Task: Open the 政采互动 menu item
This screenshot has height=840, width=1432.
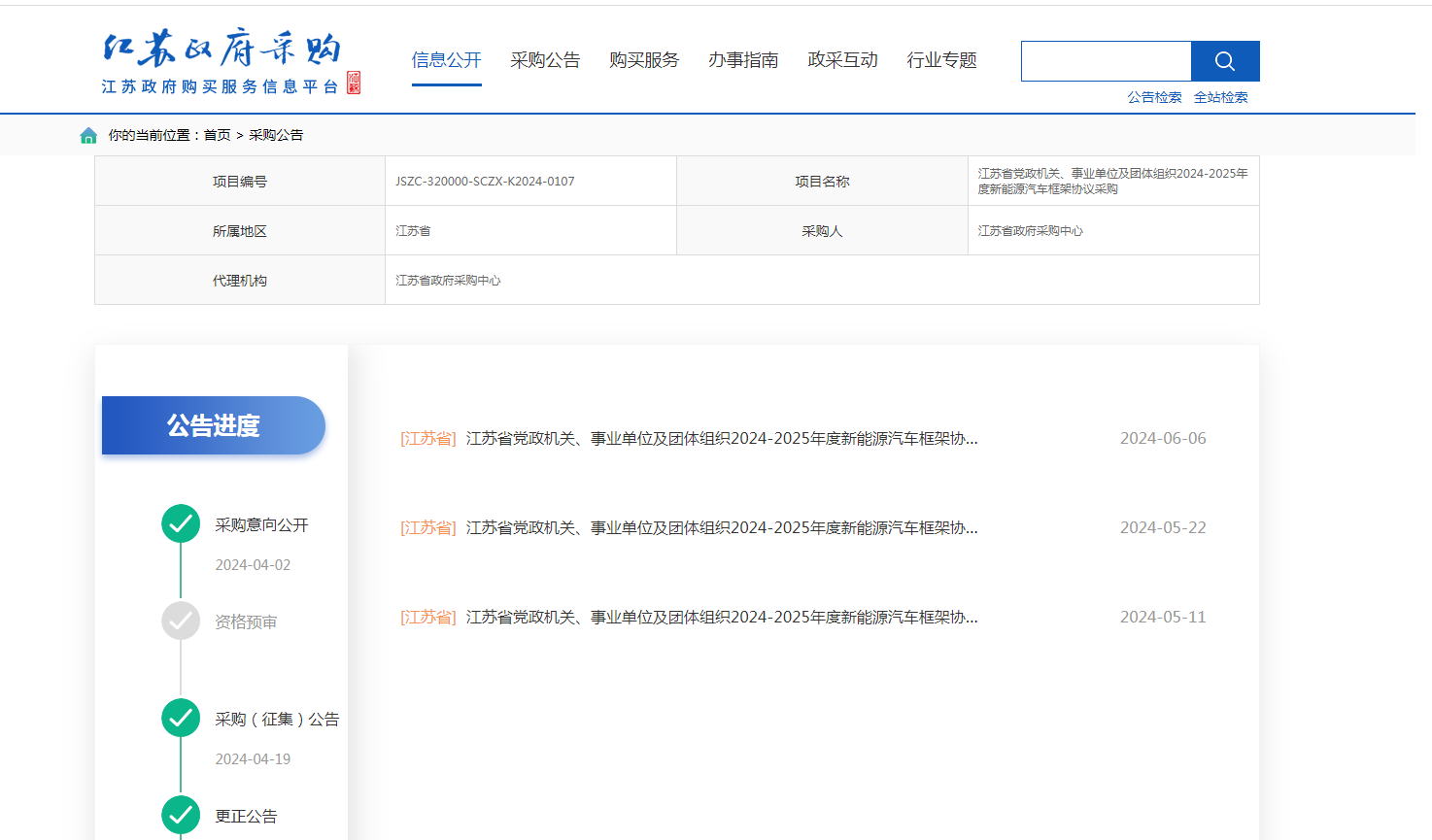Action: (x=842, y=60)
